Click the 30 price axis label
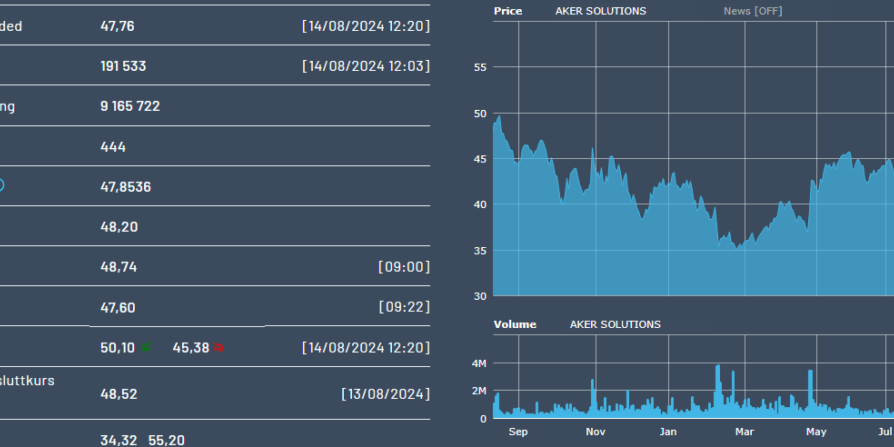 pyautogui.click(x=480, y=296)
